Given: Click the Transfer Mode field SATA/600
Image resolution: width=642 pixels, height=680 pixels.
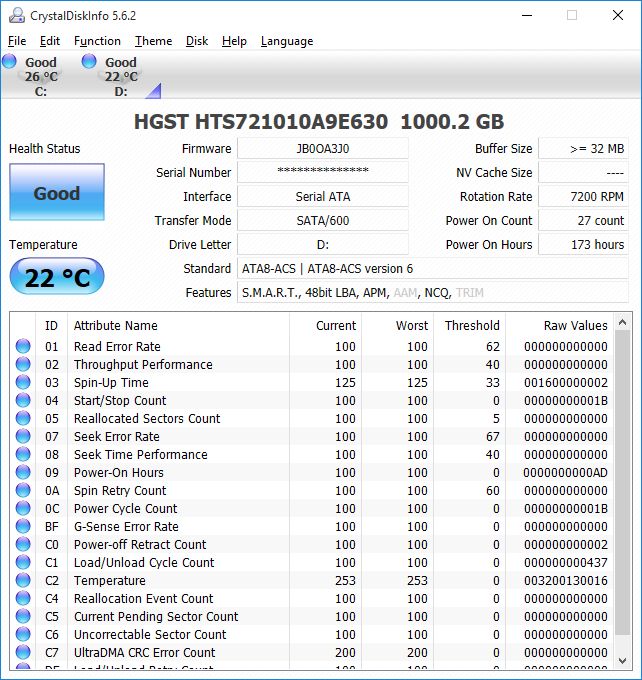Looking at the screenshot, I should 323,220.
